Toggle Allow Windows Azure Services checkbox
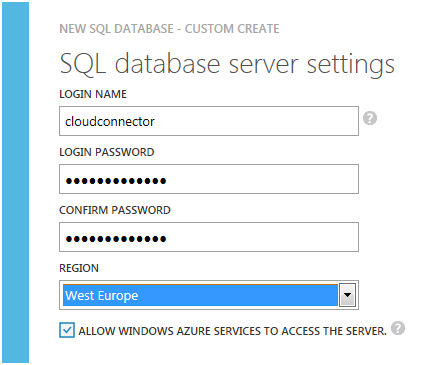This screenshot has width=441, height=365. pyautogui.click(x=67, y=330)
